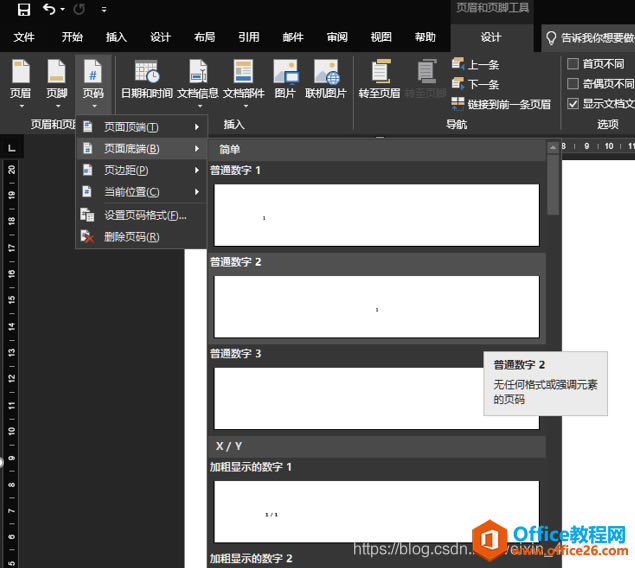The width and height of the screenshot is (635, 568).
Task: Click the page number gallery scrollbar thumb
Action: 553,184
